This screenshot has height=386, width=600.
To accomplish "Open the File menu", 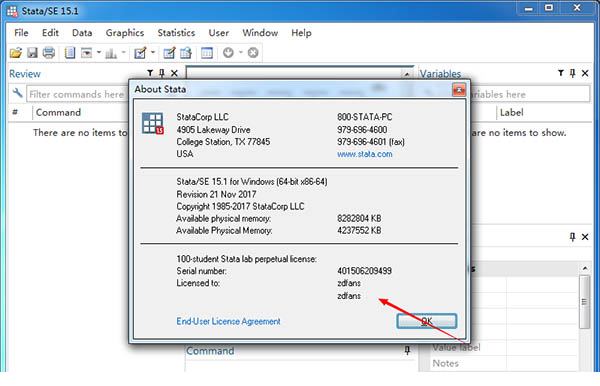I will 21,33.
